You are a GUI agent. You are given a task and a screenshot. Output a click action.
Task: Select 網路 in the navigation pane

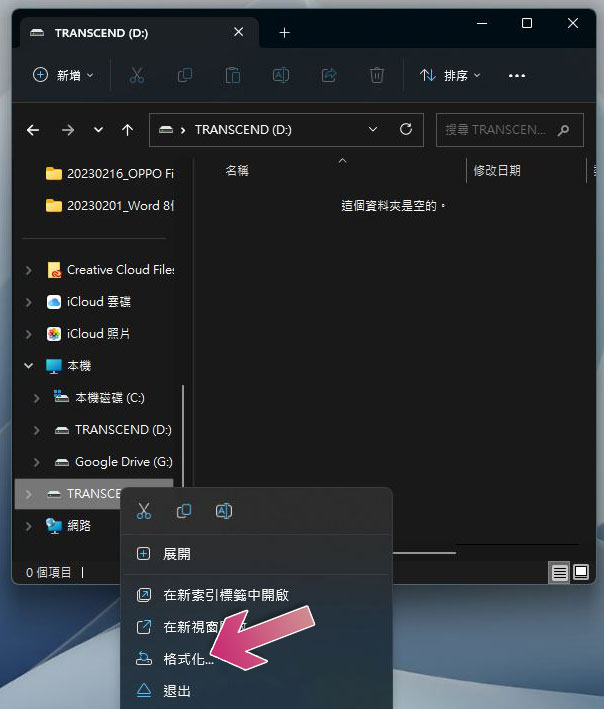tap(69, 525)
